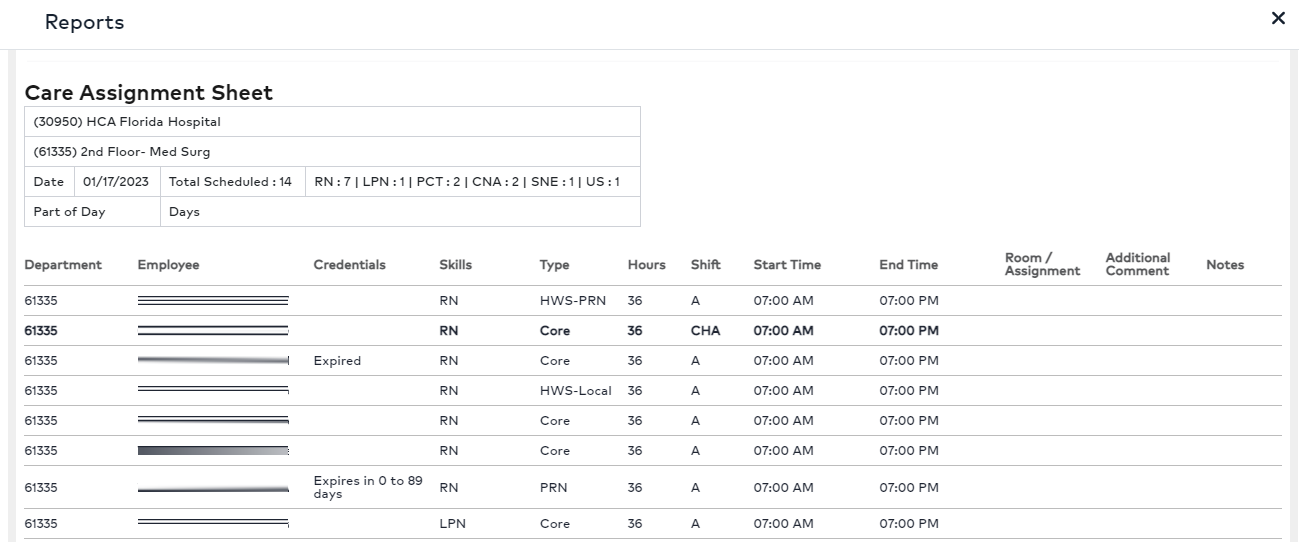The image size is (1299, 542).
Task: Click the 'Expires in 0 to 89 days' credential
Action: [367, 487]
